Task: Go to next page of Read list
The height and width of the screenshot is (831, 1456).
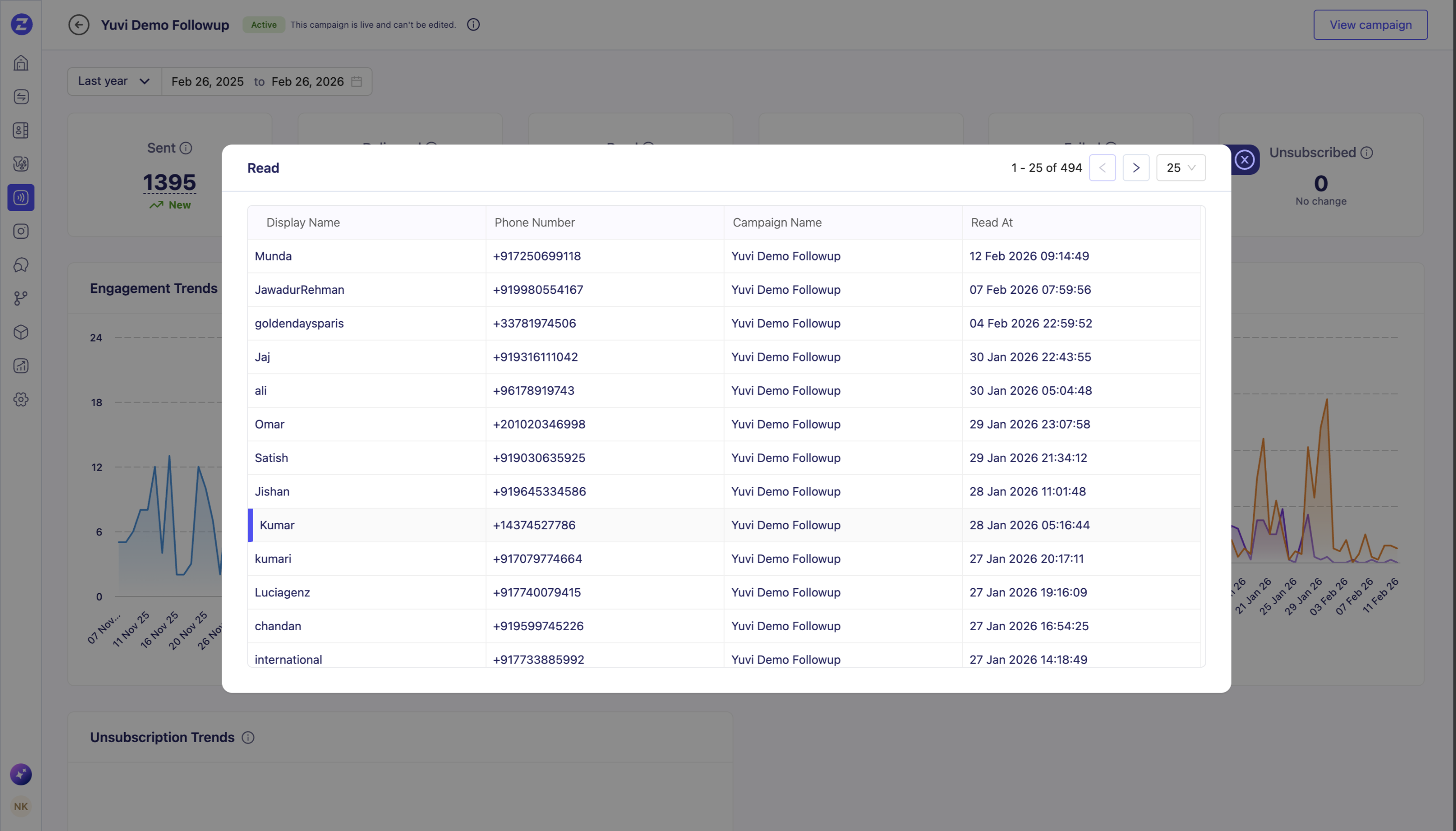Action: coord(1135,168)
